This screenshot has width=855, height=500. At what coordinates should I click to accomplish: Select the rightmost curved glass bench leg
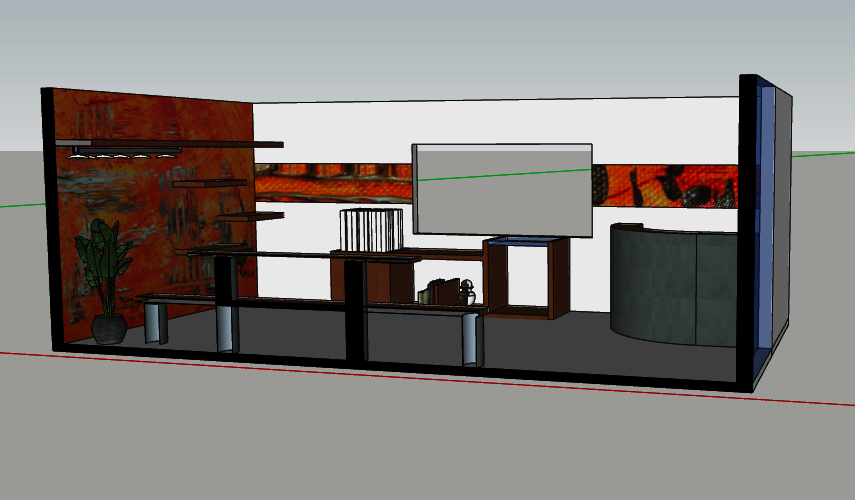471,340
